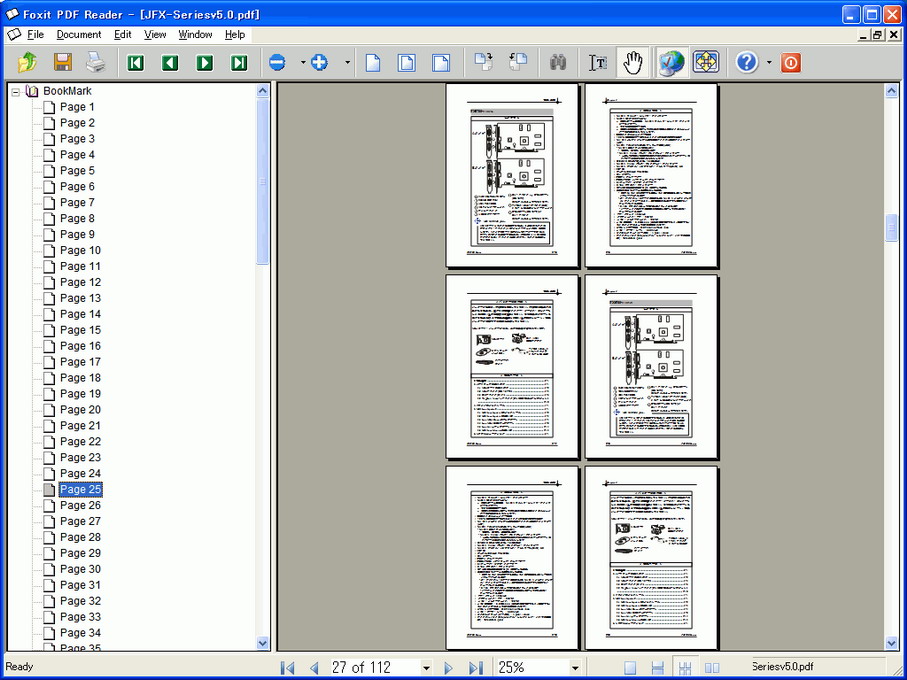Image resolution: width=907 pixels, height=680 pixels.
Task: Click document scrollbar down arrow
Action: tap(891, 642)
